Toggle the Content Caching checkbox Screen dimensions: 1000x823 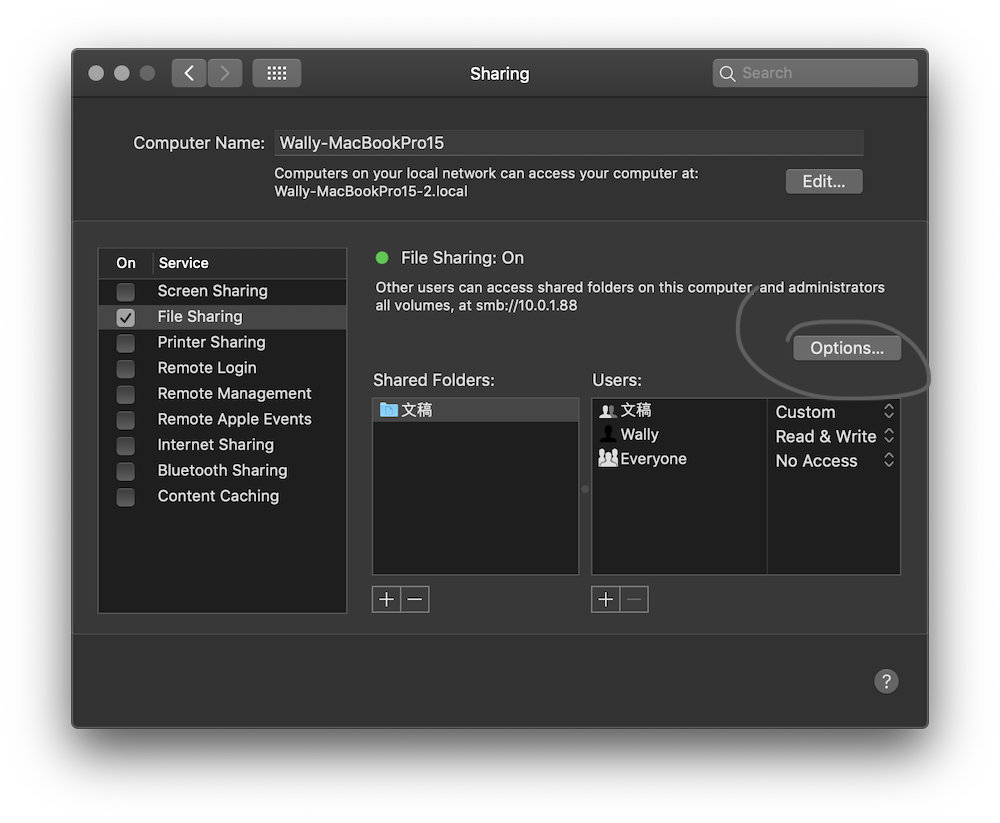tap(126, 497)
